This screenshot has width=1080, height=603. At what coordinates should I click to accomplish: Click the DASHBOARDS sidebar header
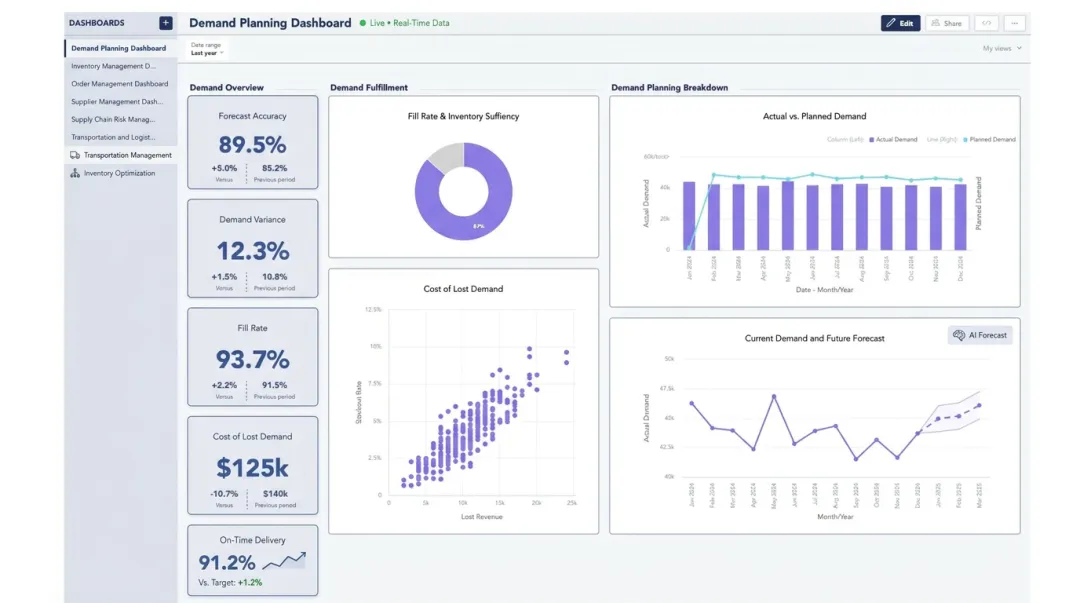[96, 23]
